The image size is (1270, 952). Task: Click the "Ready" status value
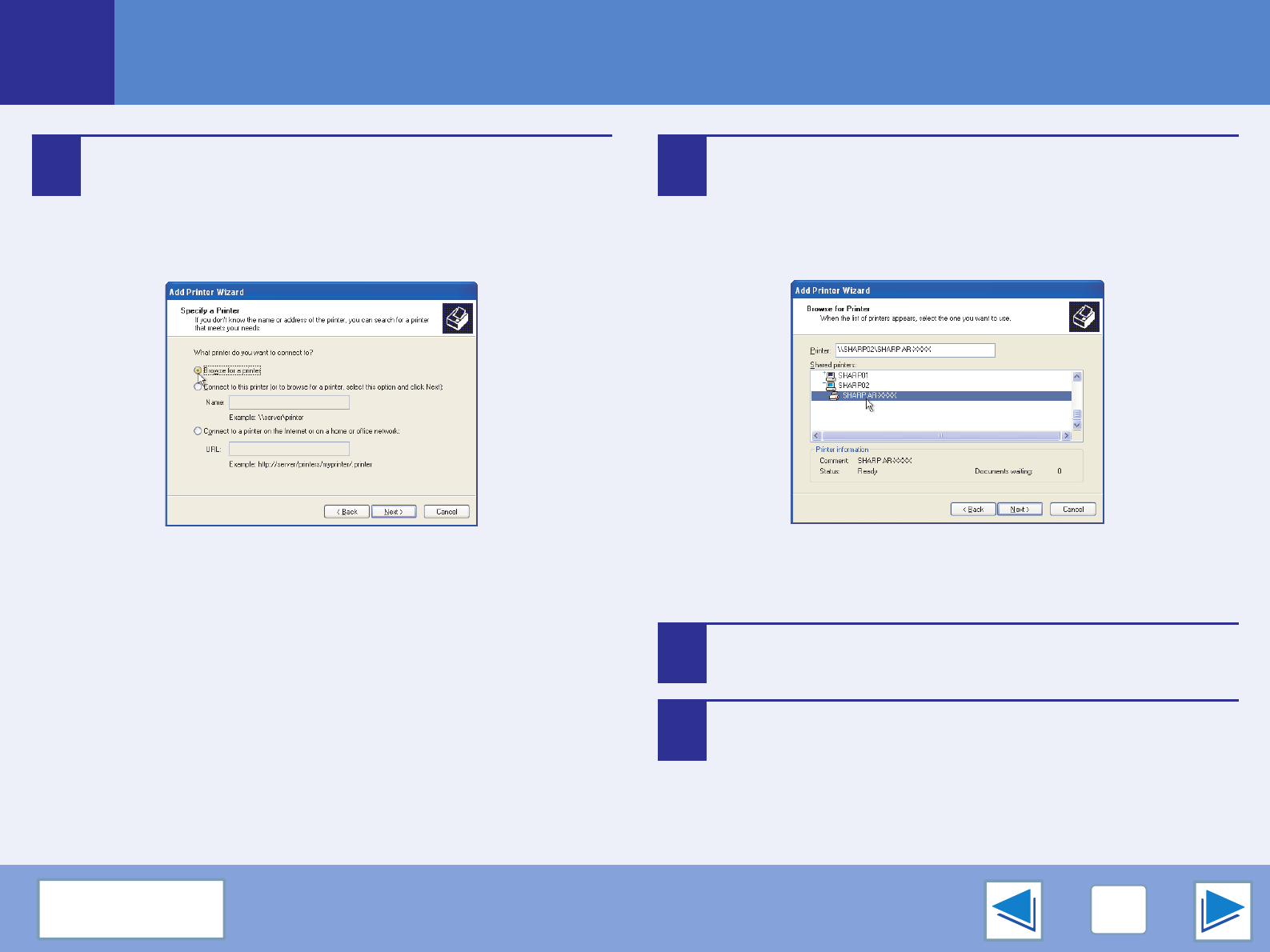coord(867,471)
